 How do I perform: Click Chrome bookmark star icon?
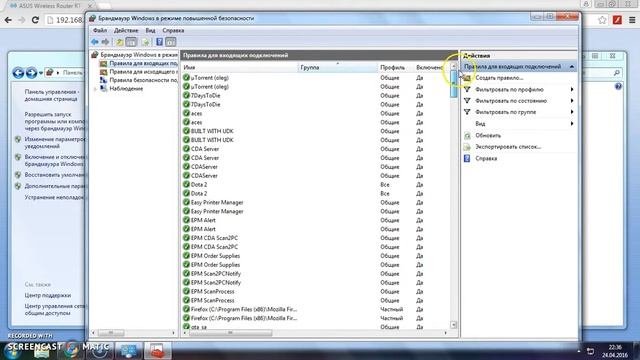click(x=602, y=20)
